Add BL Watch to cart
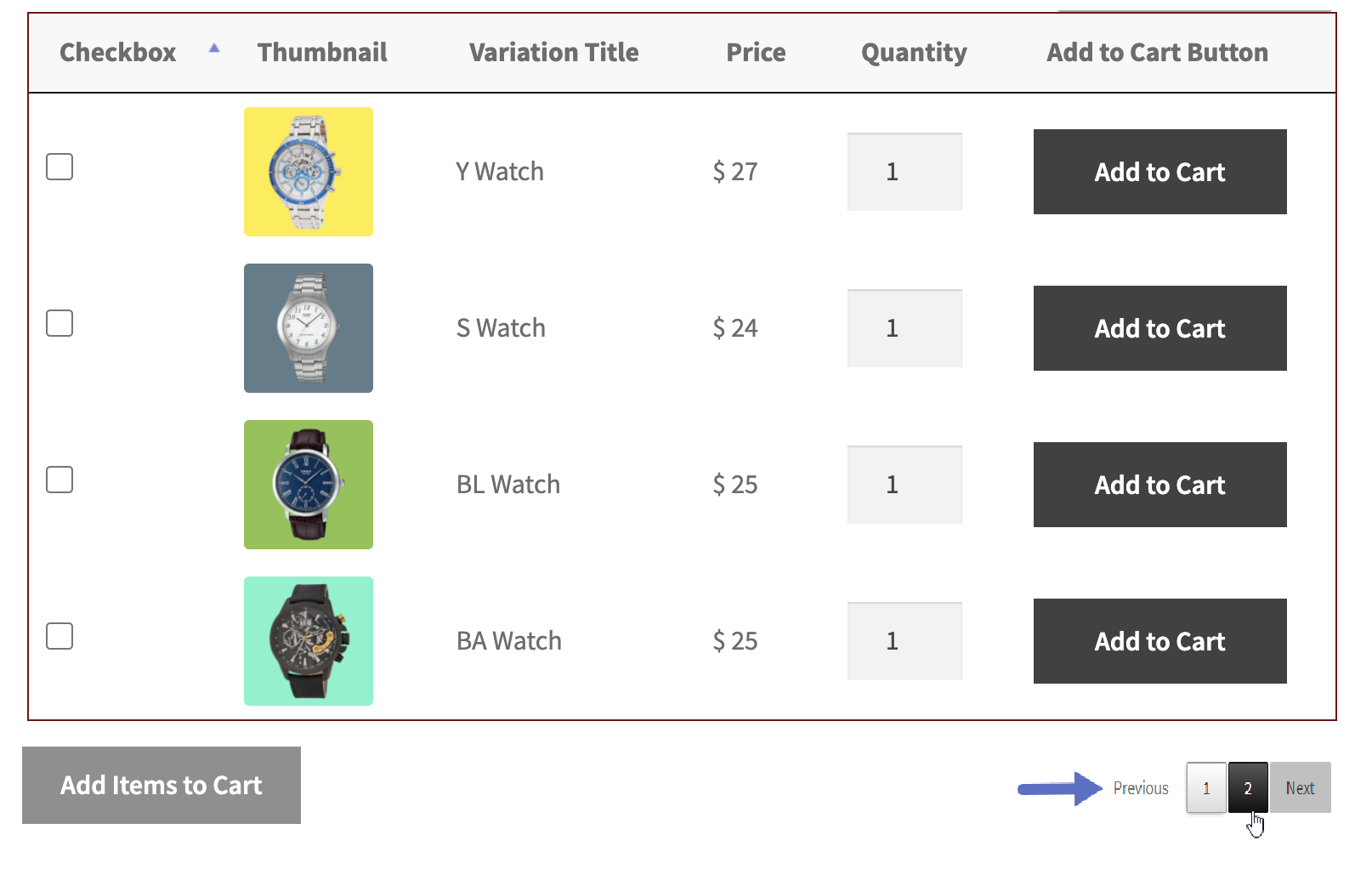This screenshot has width=1372, height=869. click(1159, 485)
